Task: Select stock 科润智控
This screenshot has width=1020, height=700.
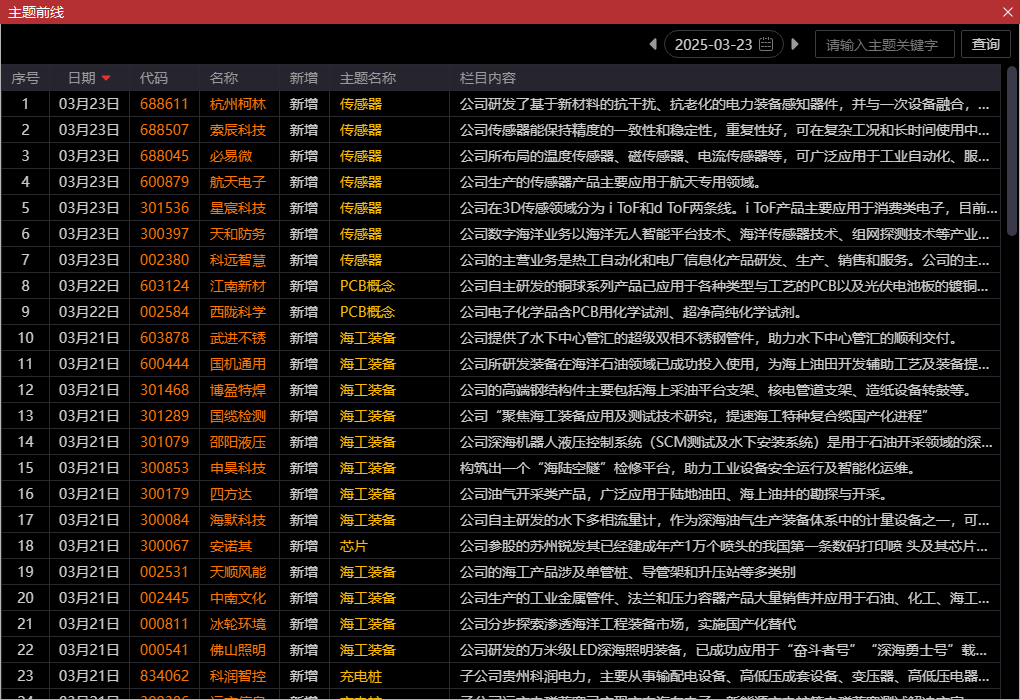Action: point(237,677)
